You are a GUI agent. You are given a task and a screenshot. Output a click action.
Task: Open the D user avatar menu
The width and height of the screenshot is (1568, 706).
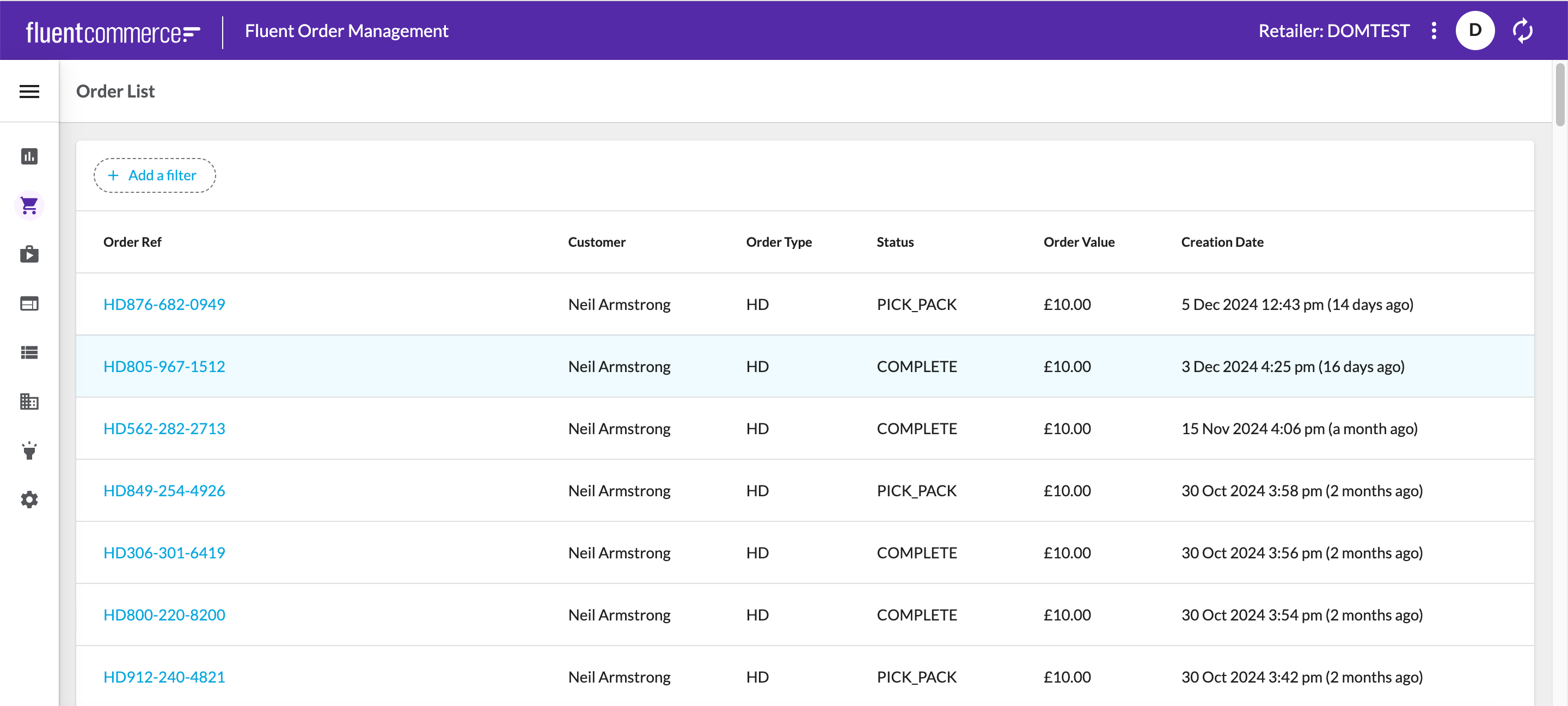(x=1474, y=31)
